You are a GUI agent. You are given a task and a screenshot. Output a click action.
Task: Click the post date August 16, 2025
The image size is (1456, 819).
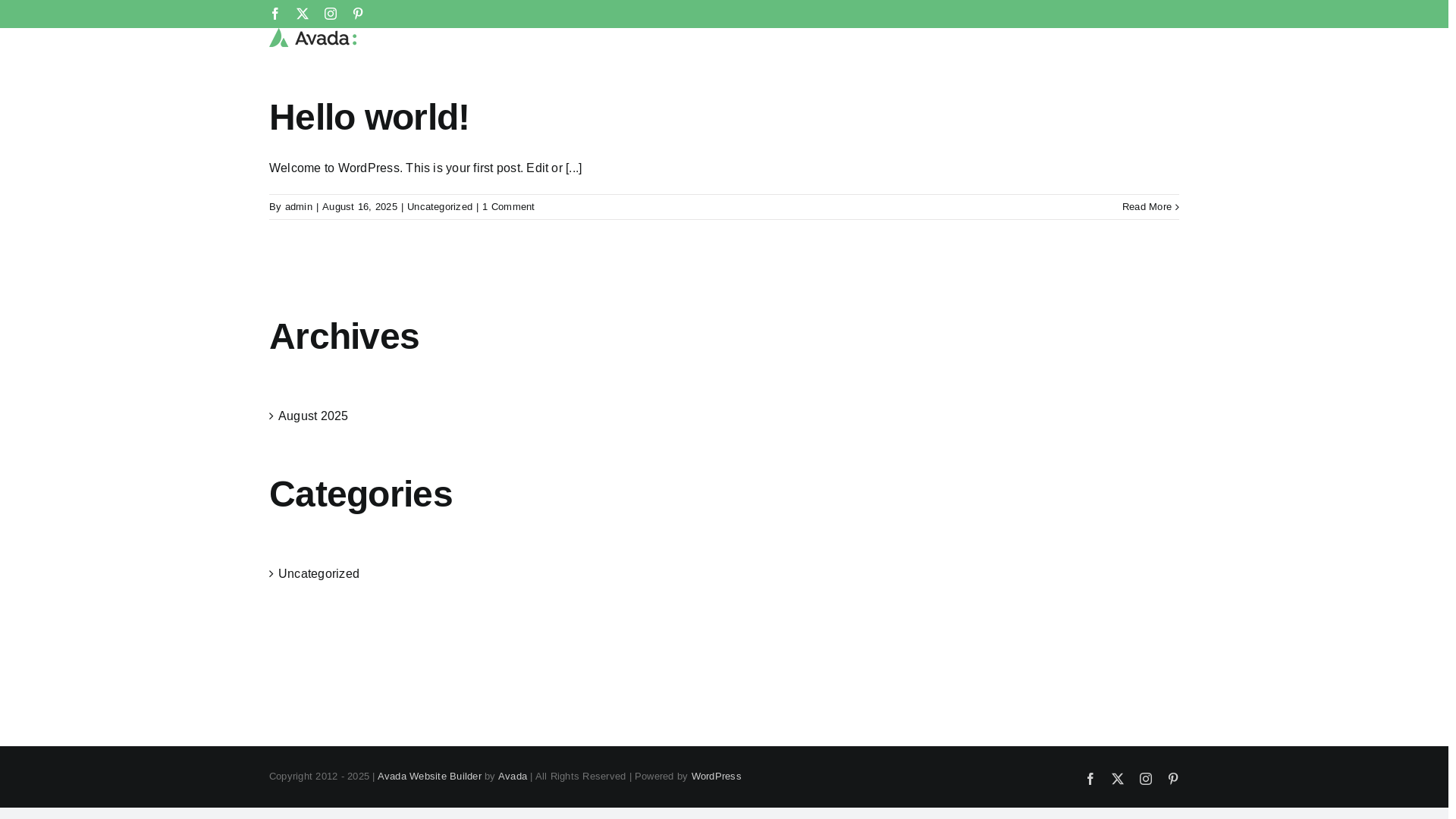click(359, 207)
